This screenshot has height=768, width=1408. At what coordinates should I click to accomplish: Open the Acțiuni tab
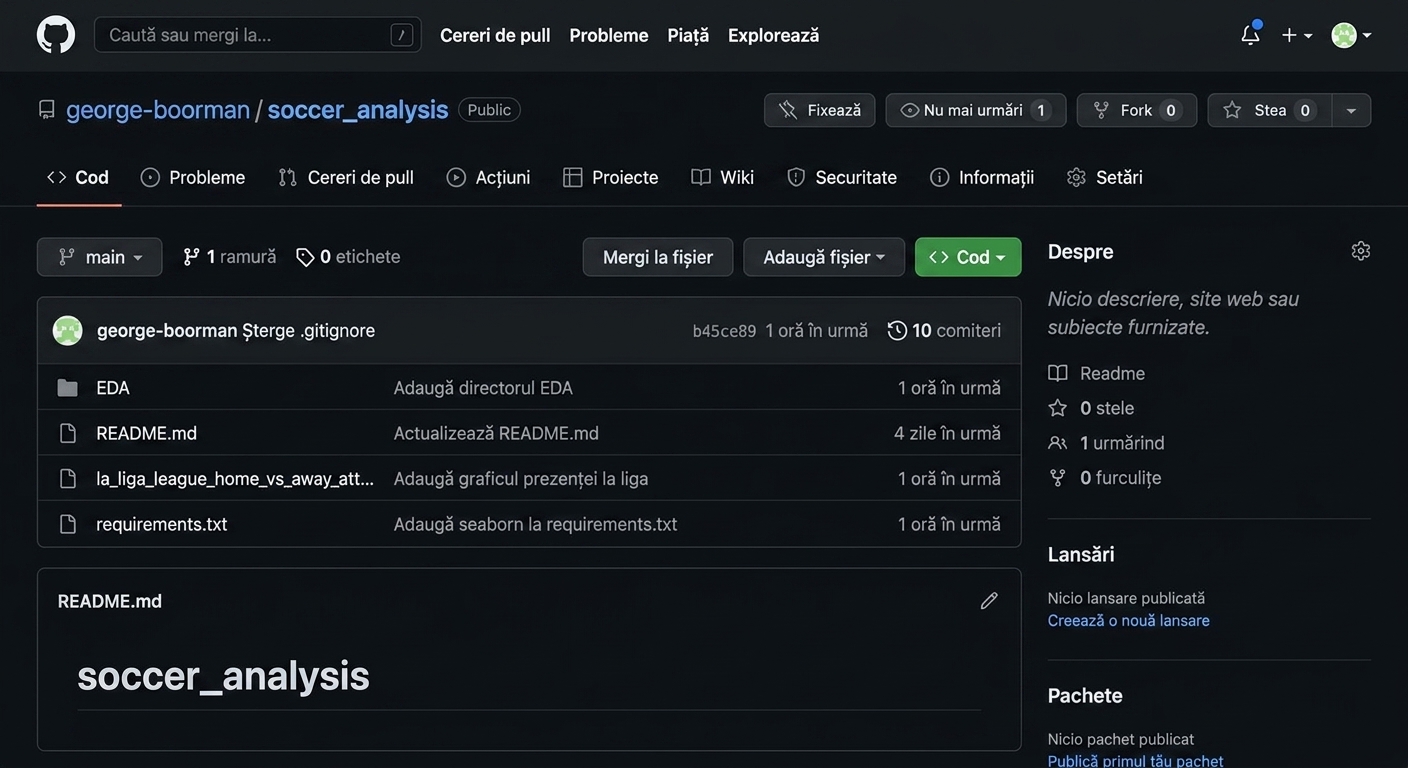[x=488, y=177]
